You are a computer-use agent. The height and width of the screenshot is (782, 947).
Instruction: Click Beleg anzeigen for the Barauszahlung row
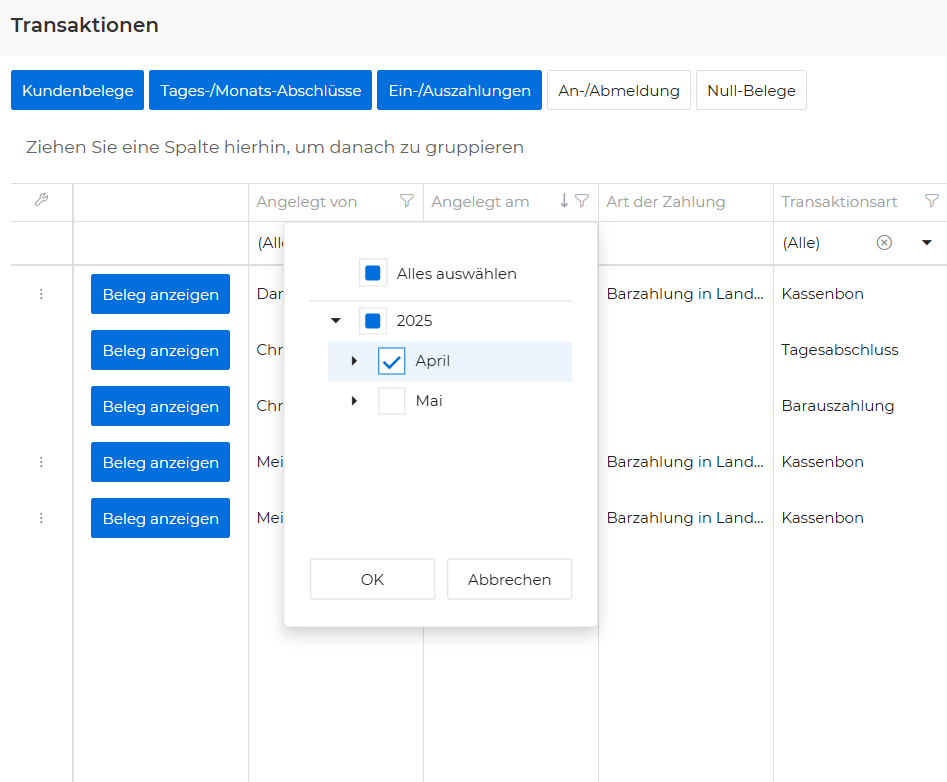[x=161, y=406]
